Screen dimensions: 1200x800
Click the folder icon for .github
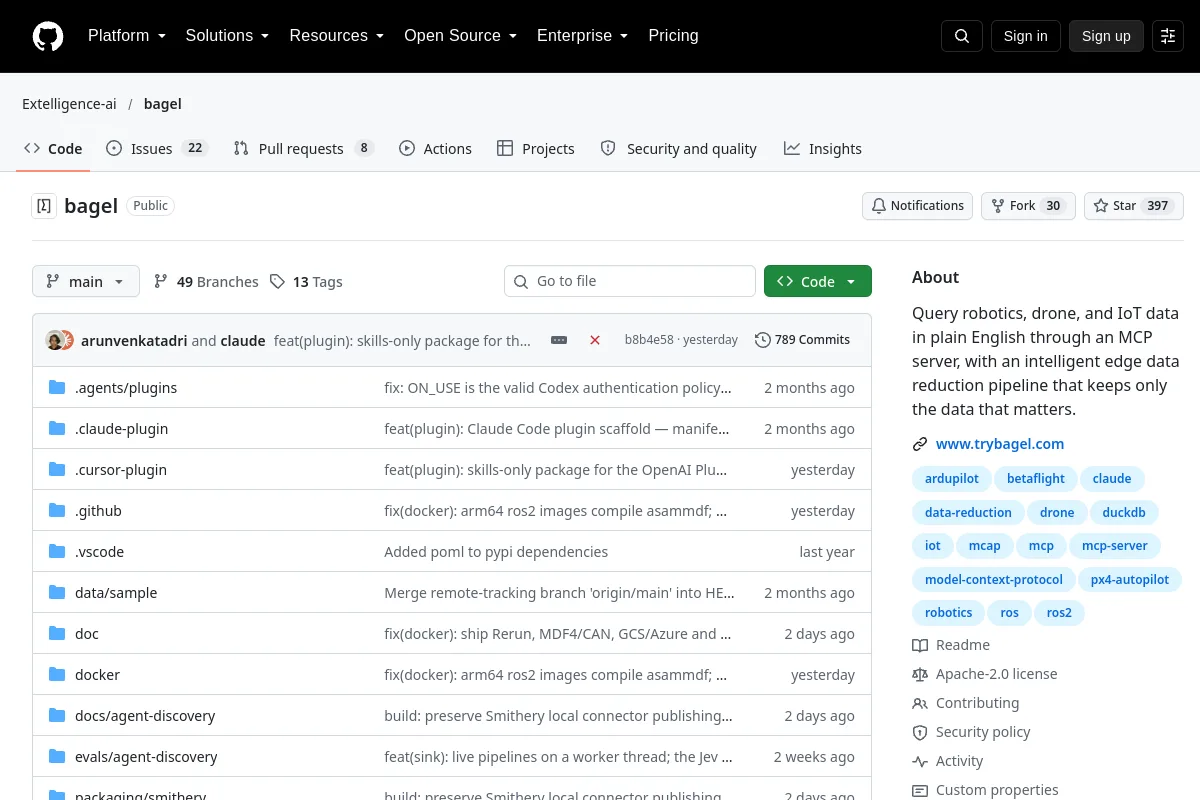(57, 511)
